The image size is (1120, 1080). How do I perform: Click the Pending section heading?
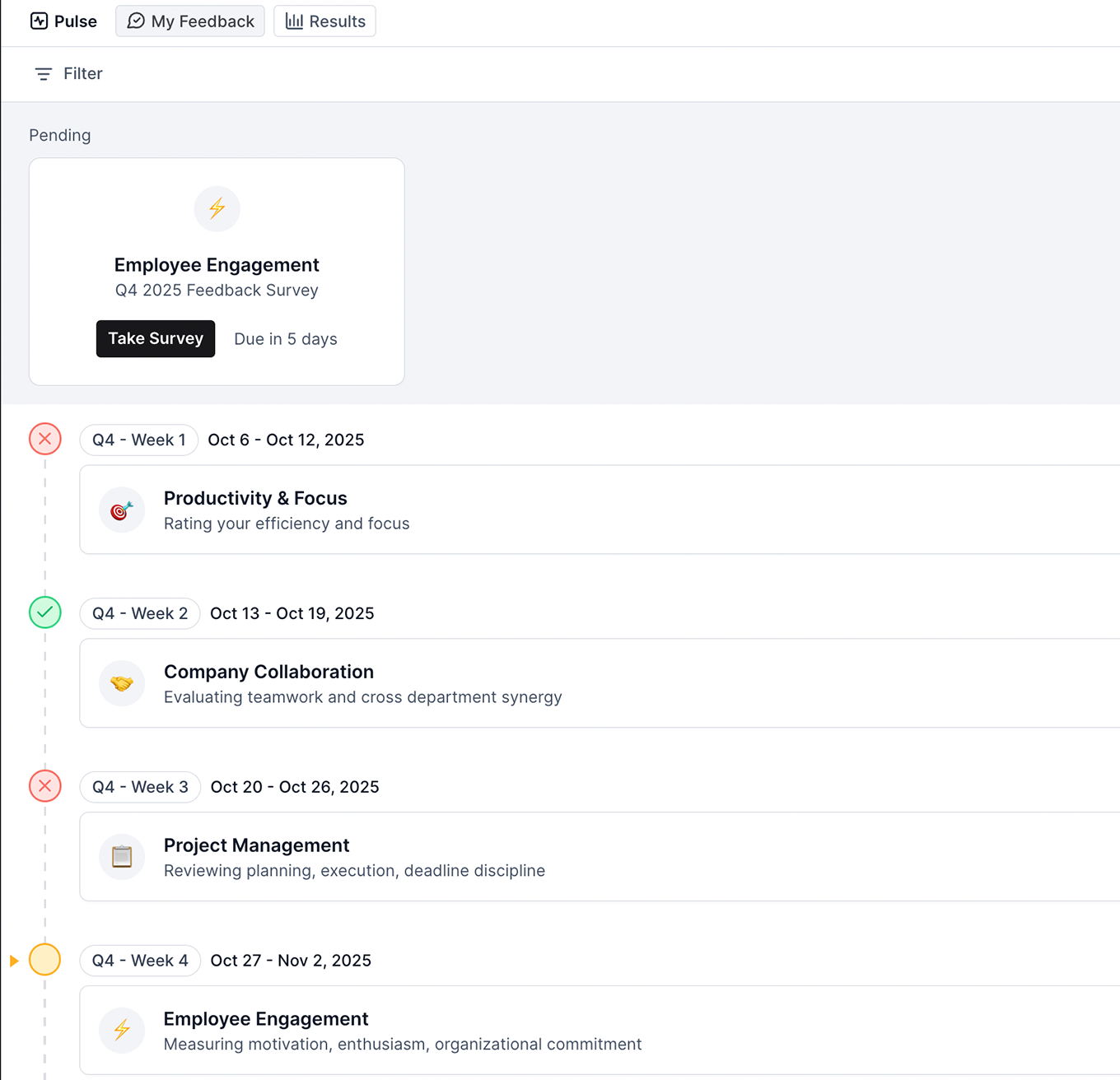click(60, 135)
